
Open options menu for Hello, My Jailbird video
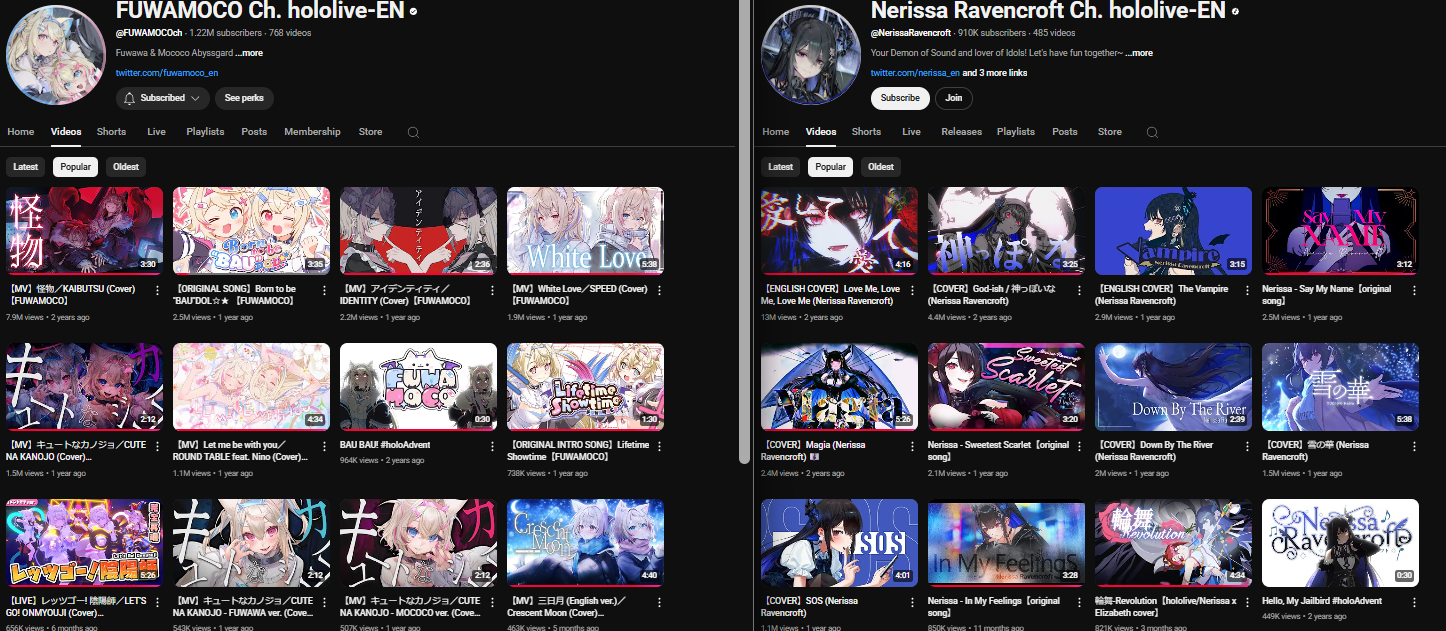coord(1413,602)
